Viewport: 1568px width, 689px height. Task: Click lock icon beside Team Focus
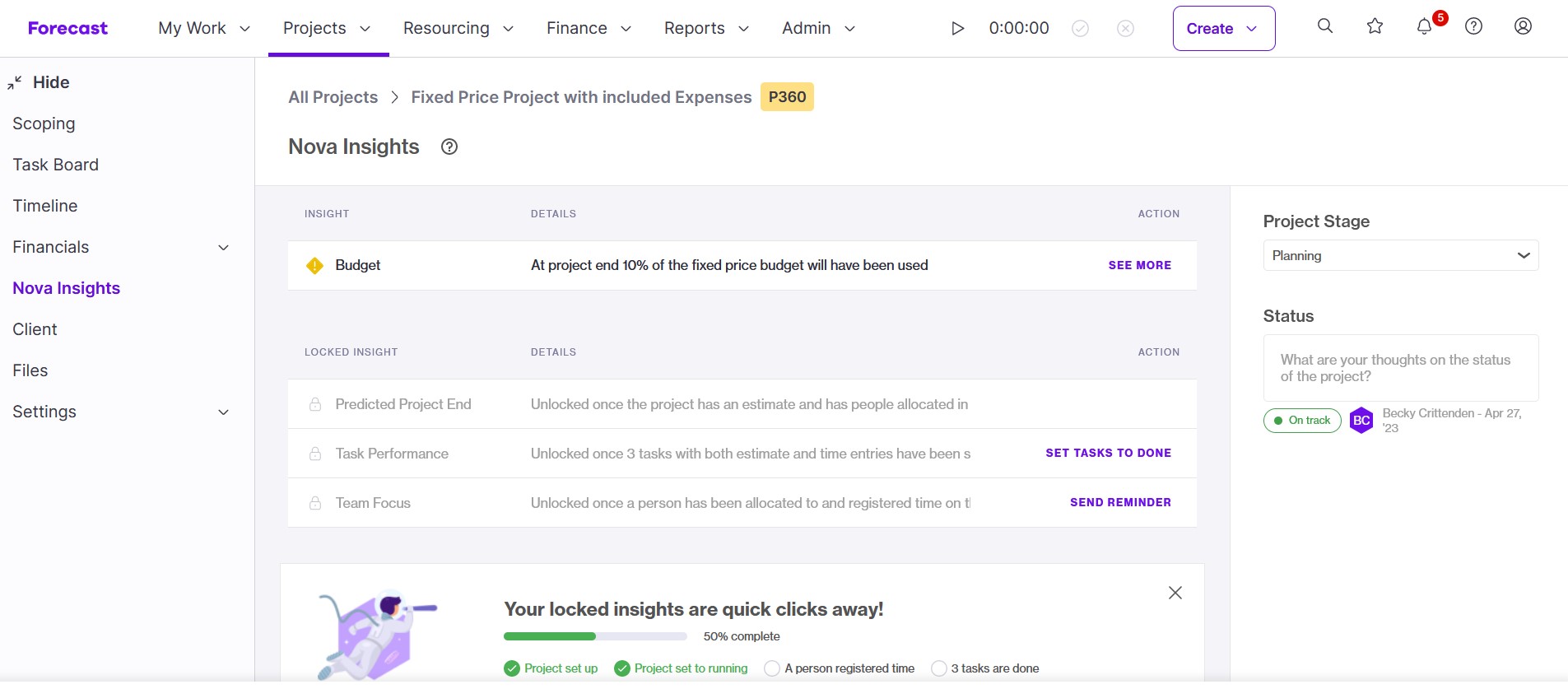pyautogui.click(x=315, y=503)
